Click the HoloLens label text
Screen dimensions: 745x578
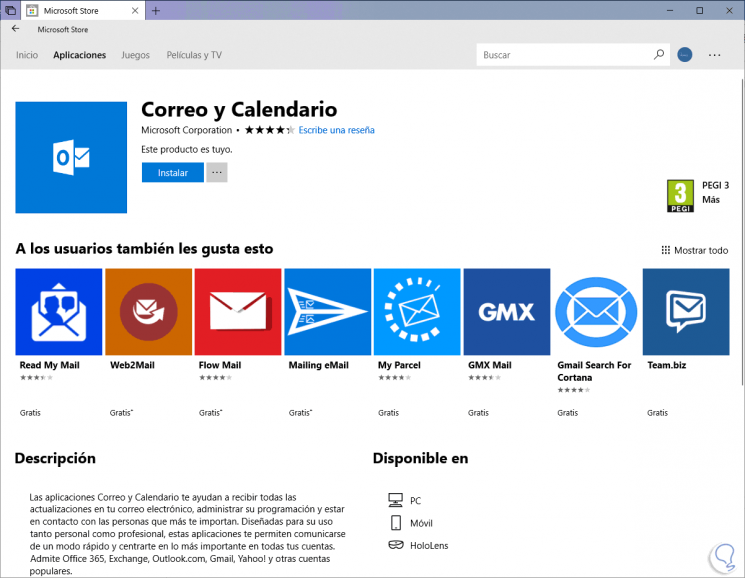[429, 546]
